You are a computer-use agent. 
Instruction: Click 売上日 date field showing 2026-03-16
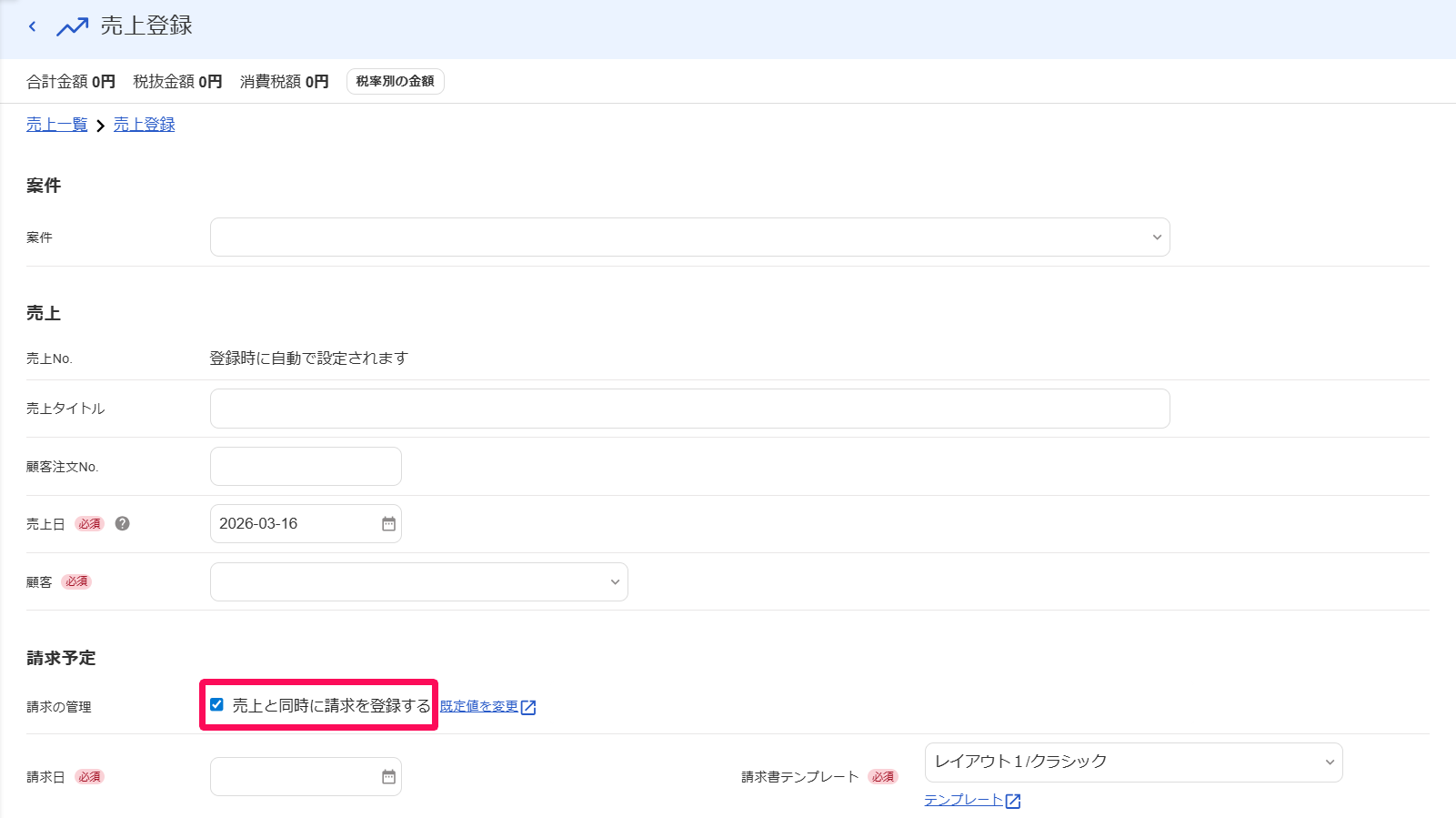coord(306,524)
